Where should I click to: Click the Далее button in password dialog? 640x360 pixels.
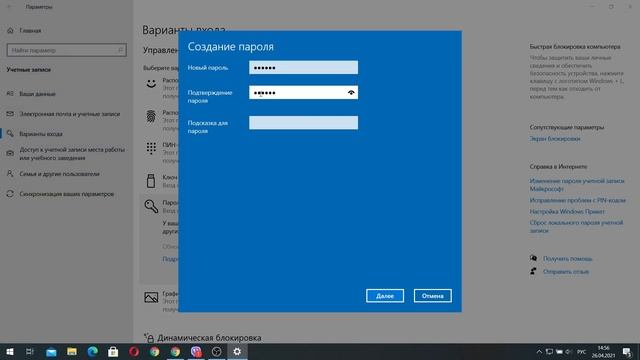tap(385, 296)
